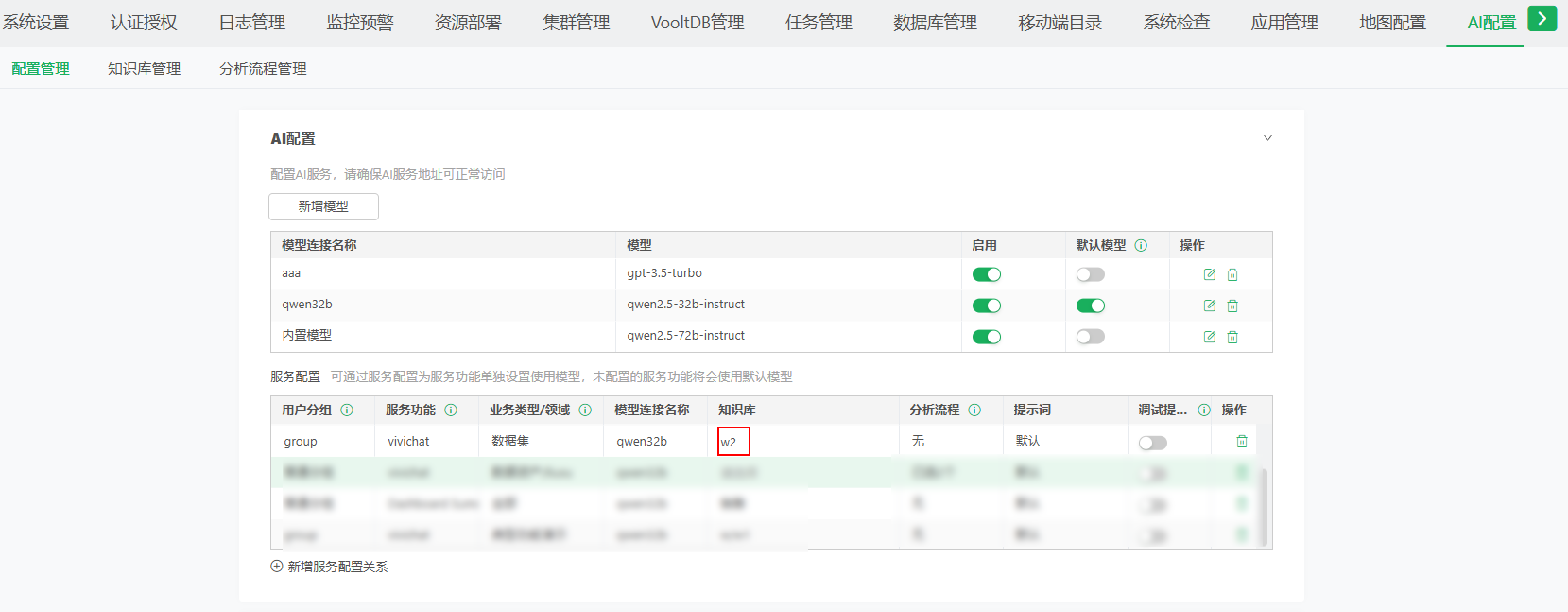Click 新增服务配置关系 link
The image size is (1568, 612).
tap(329, 567)
